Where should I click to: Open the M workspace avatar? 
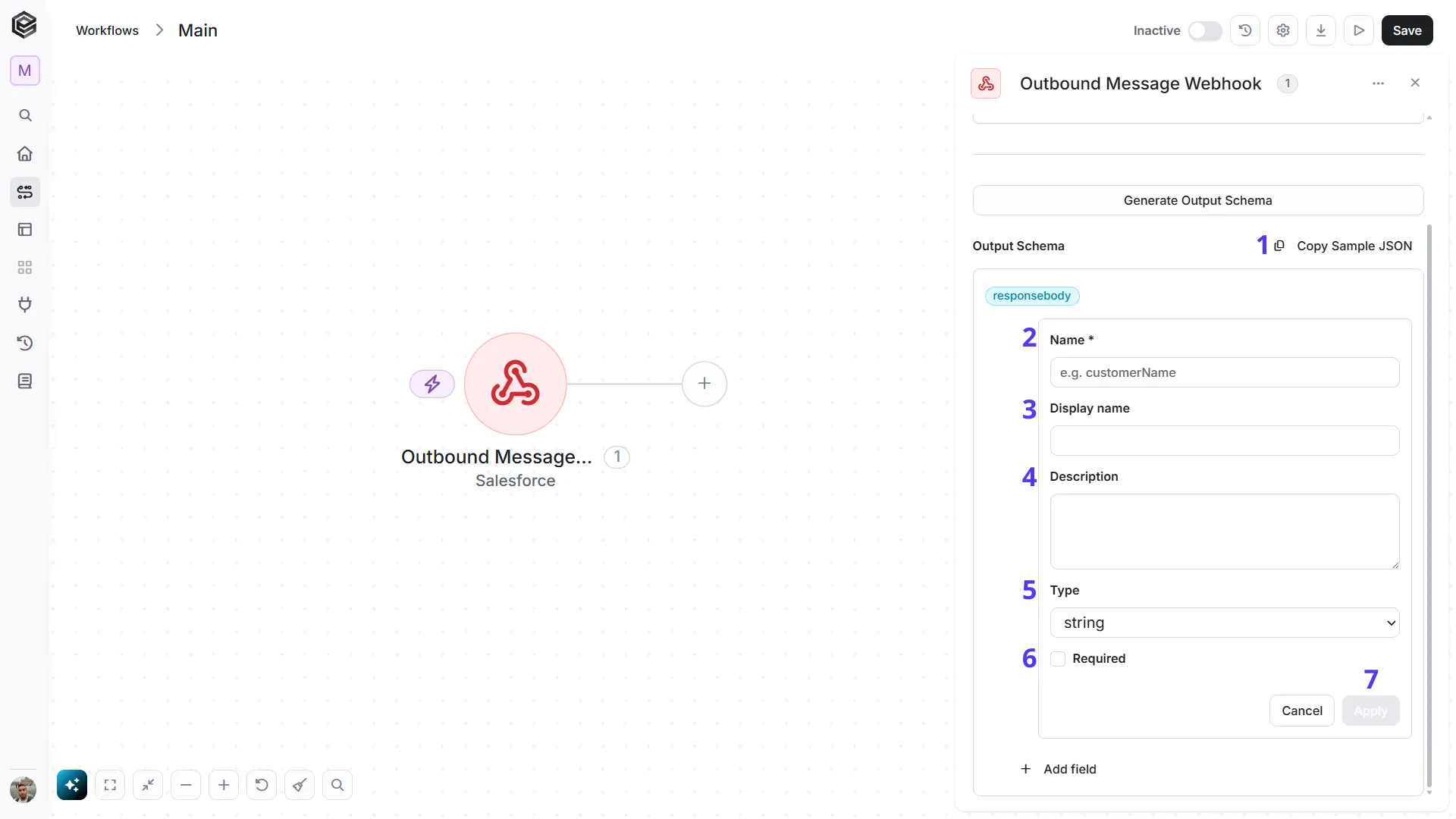[25, 71]
